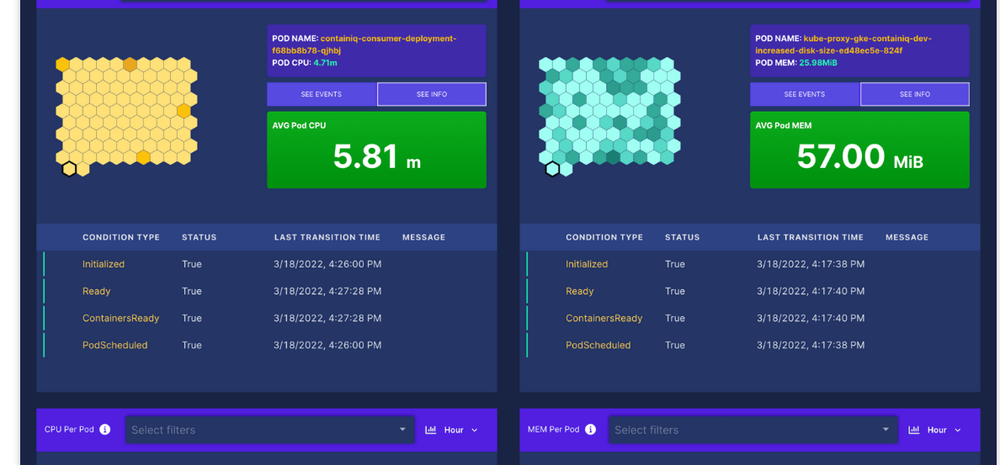Click PodScheduled row with 4:26:00 PM

pyautogui.click(x=267, y=345)
